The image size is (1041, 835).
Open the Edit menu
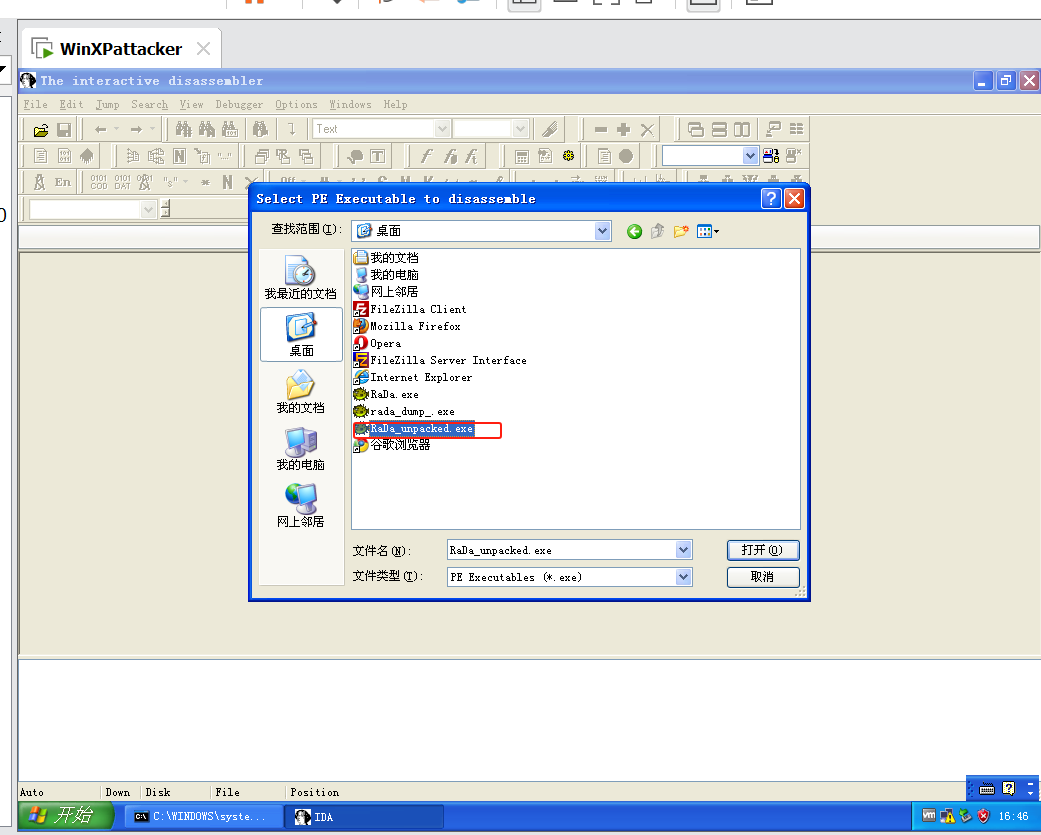(71, 104)
